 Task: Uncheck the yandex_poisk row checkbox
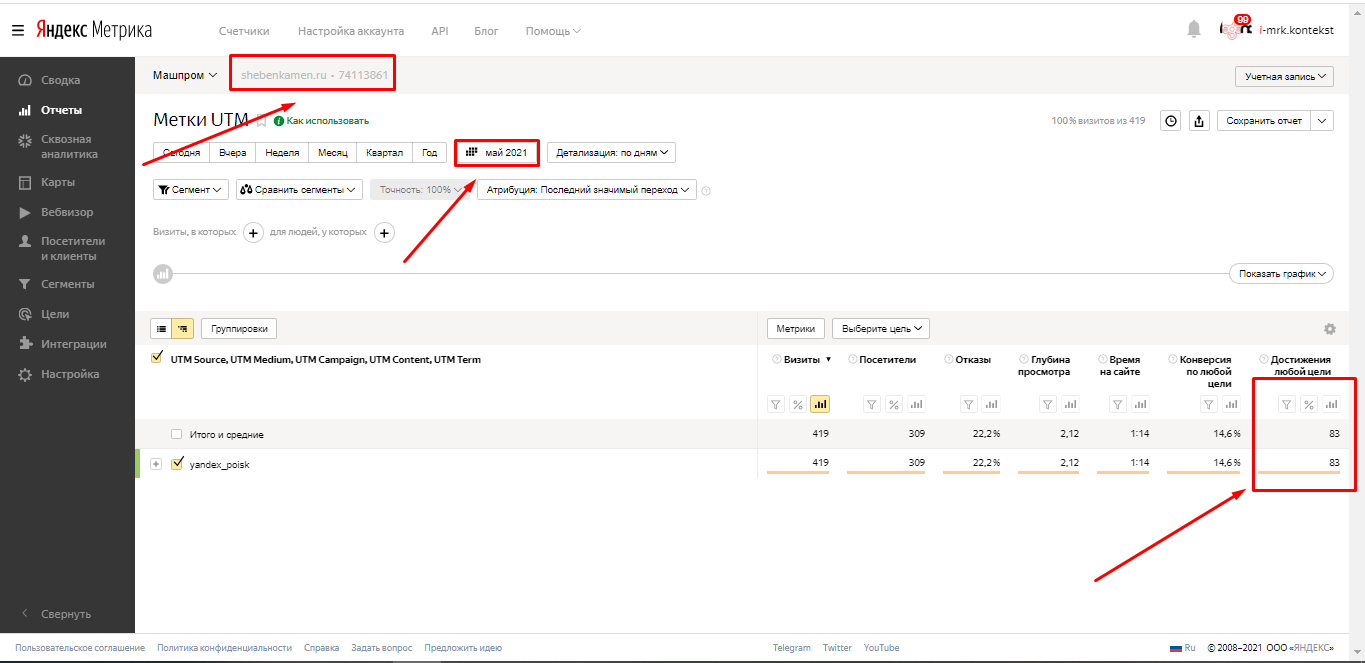tap(178, 464)
